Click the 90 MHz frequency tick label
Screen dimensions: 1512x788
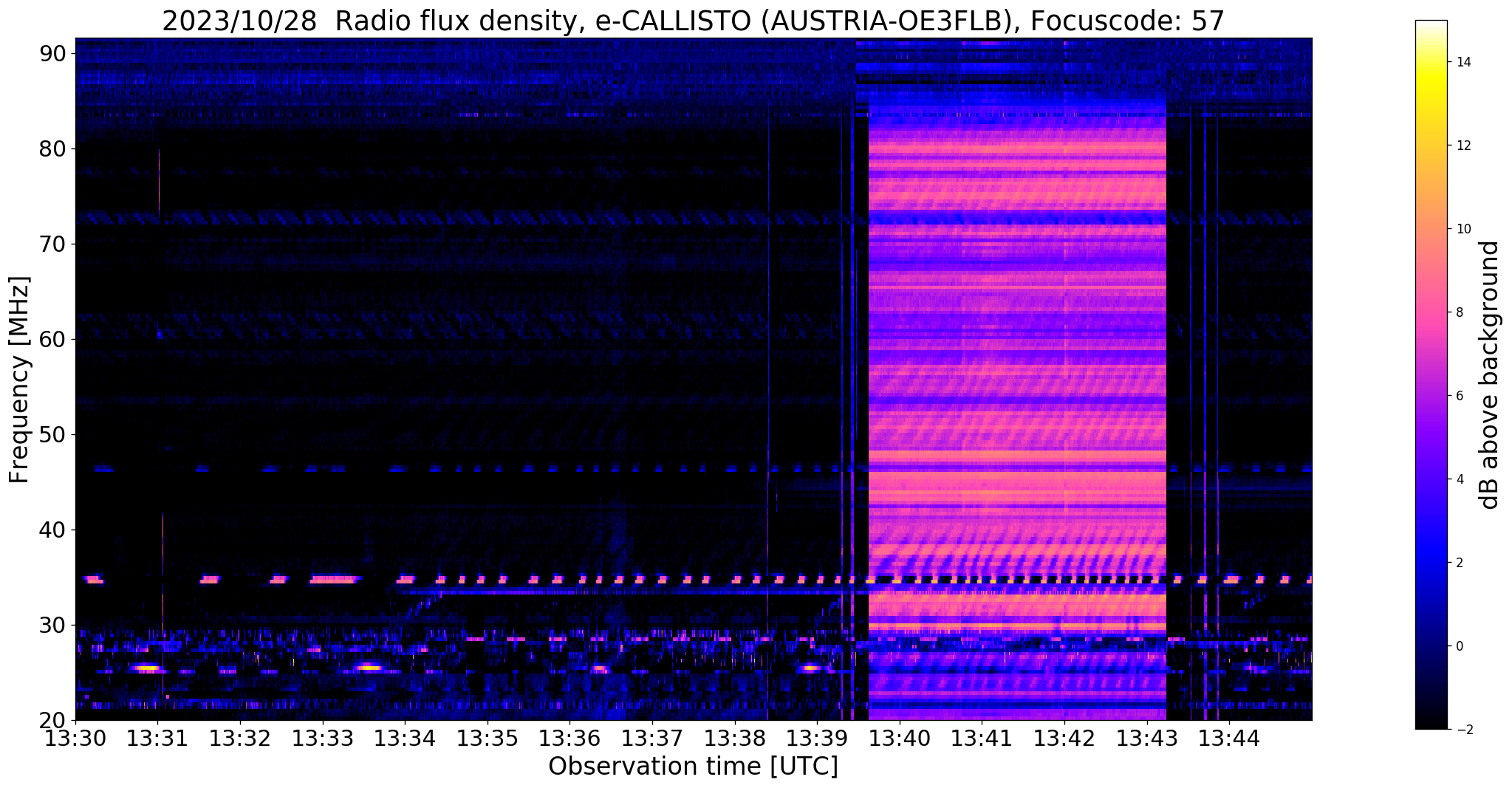pyautogui.click(x=53, y=53)
